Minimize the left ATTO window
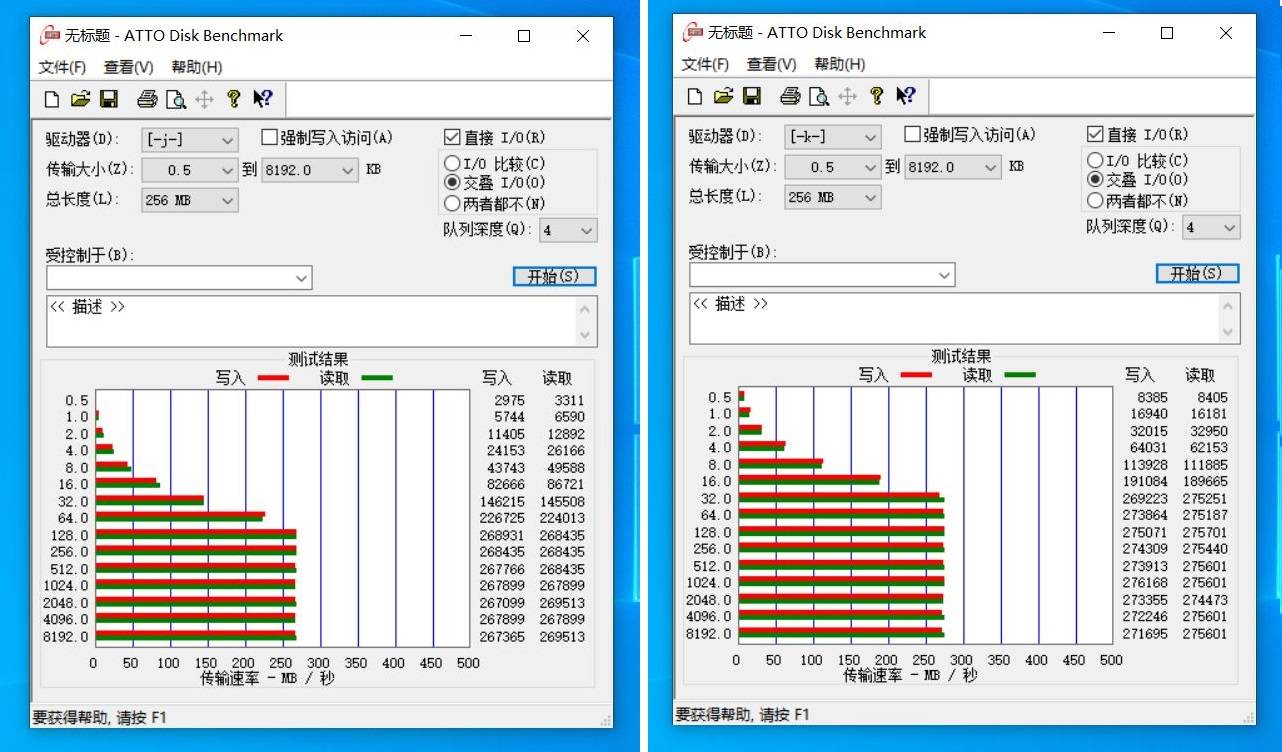 [x=466, y=36]
